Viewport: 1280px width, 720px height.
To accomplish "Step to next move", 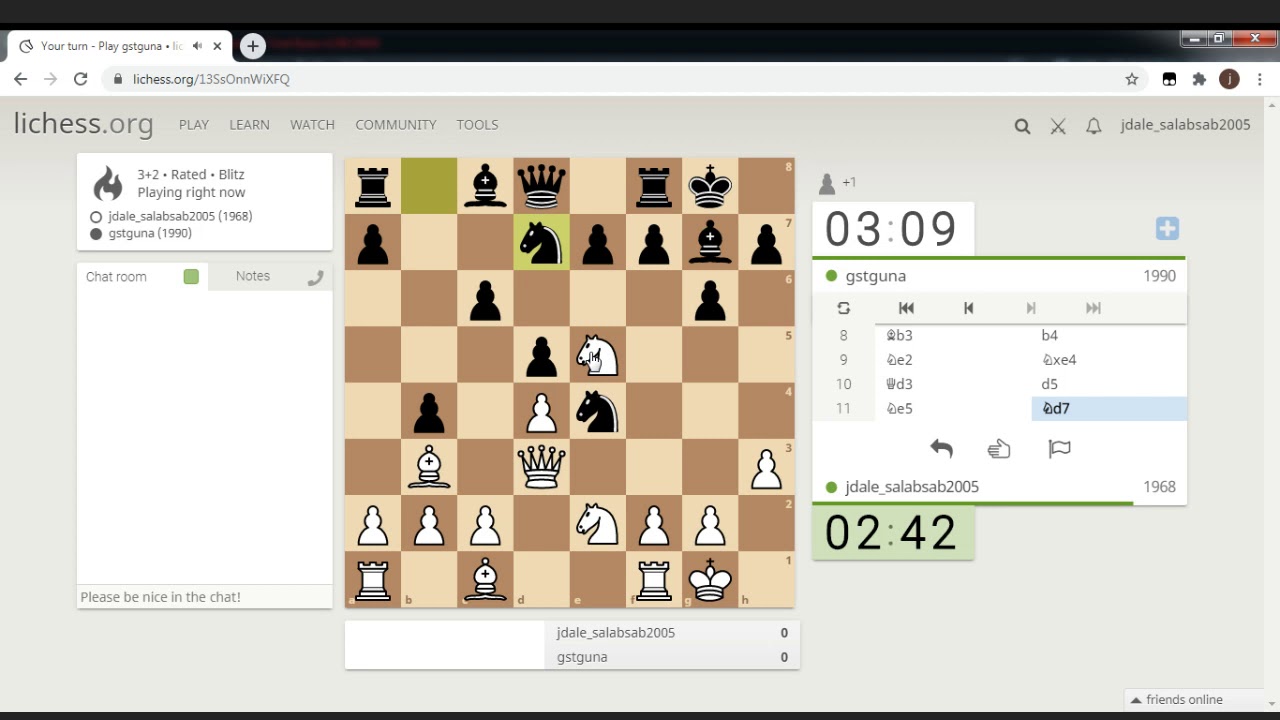I will click(x=1031, y=308).
